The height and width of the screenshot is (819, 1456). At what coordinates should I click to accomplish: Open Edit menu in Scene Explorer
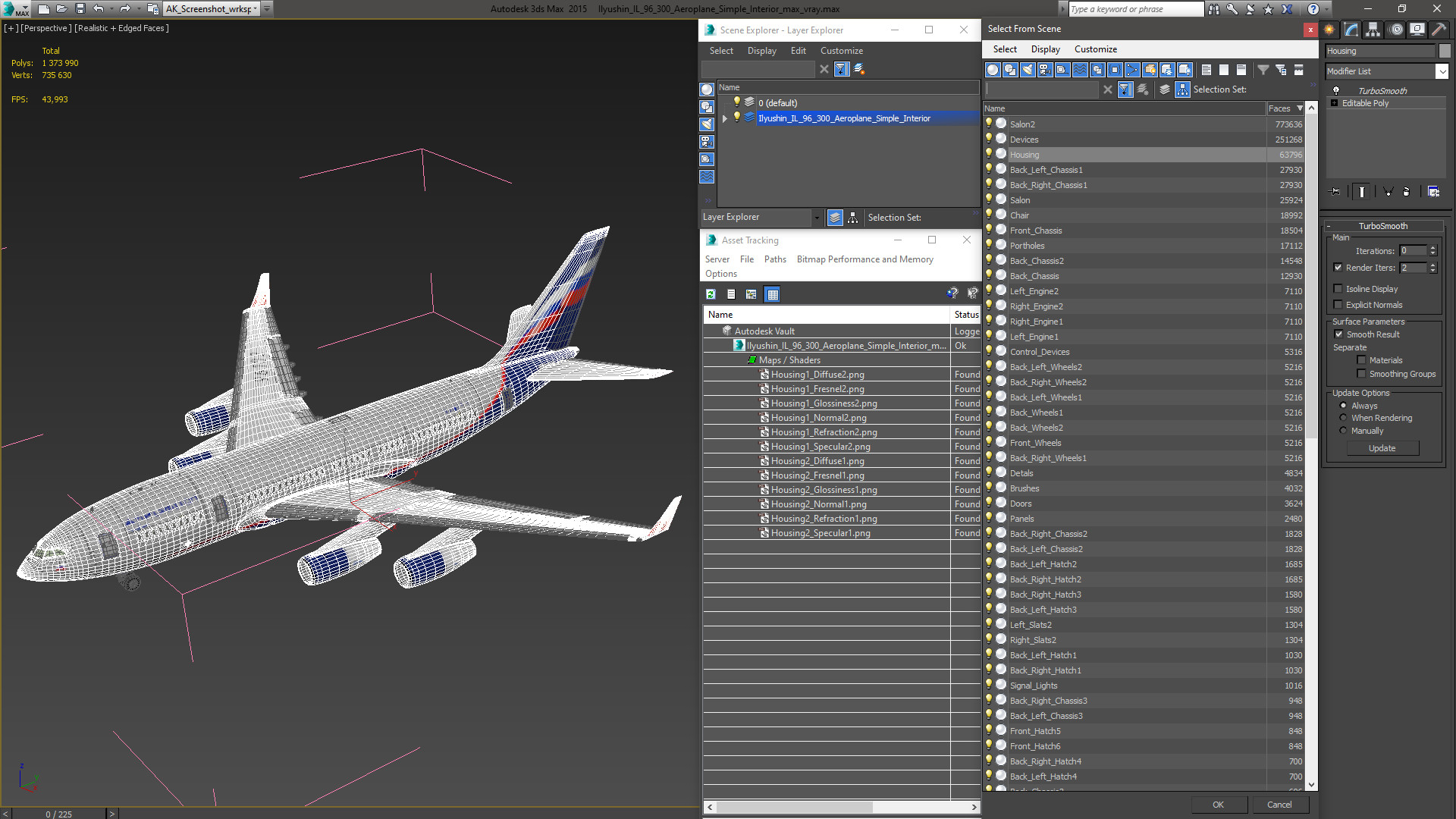pos(798,51)
